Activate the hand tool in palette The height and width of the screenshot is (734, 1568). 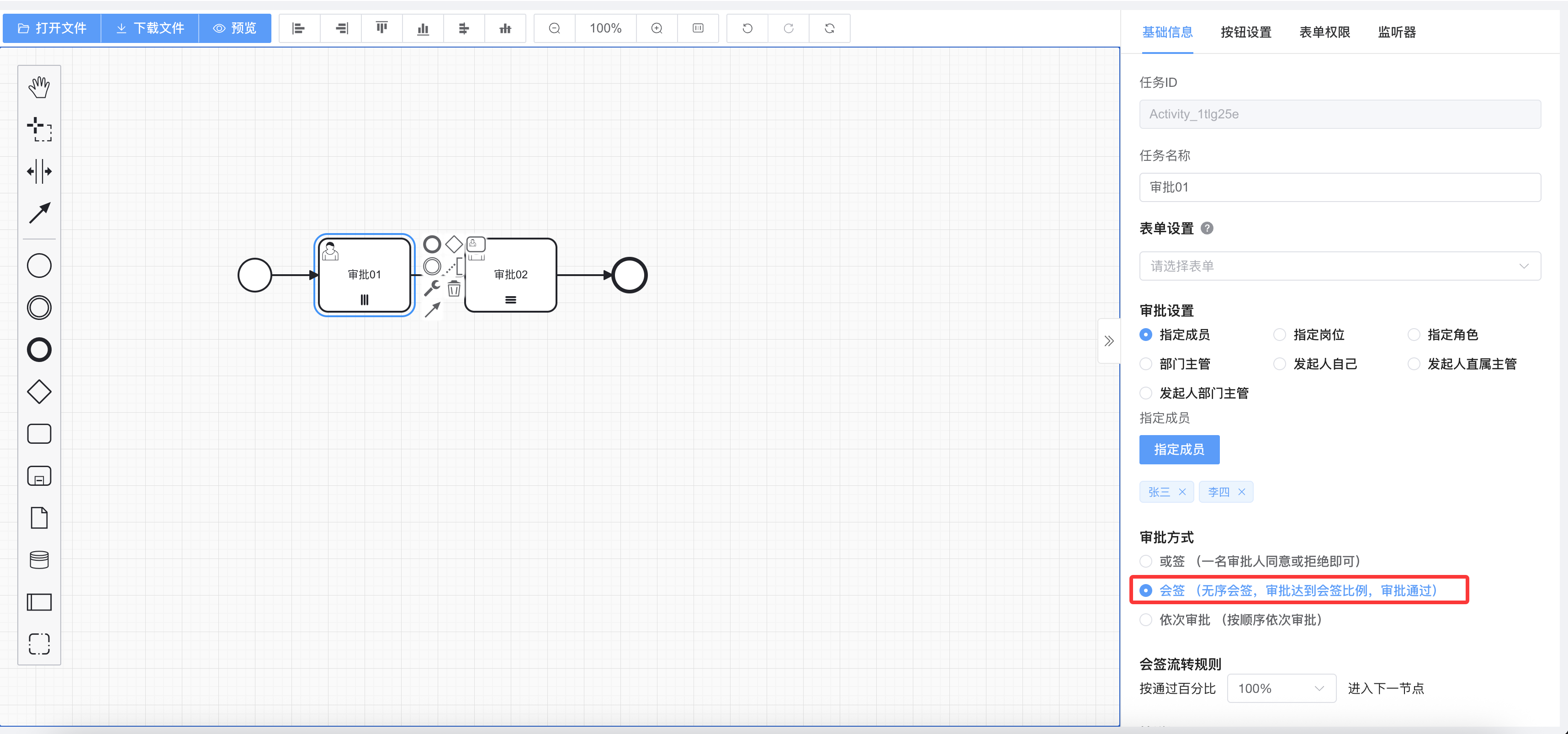point(39,86)
